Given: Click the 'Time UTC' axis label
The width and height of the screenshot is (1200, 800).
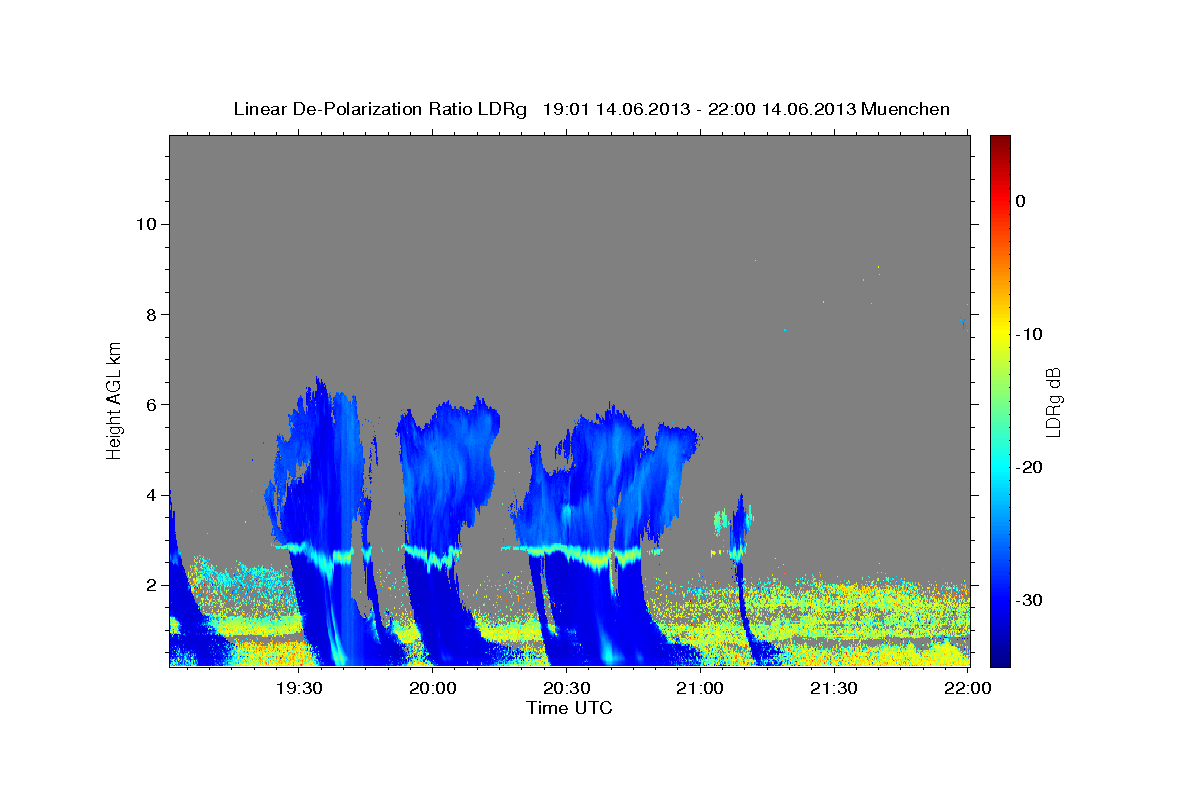Looking at the screenshot, I should click(x=569, y=708).
